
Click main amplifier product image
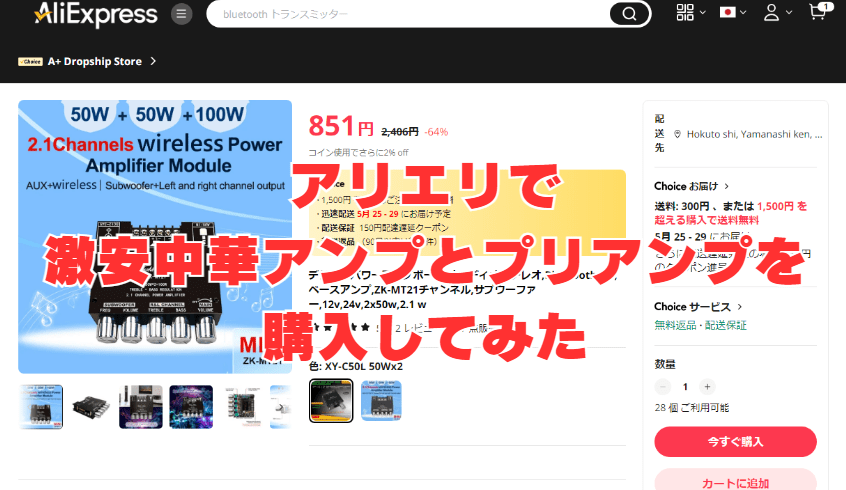coord(155,236)
